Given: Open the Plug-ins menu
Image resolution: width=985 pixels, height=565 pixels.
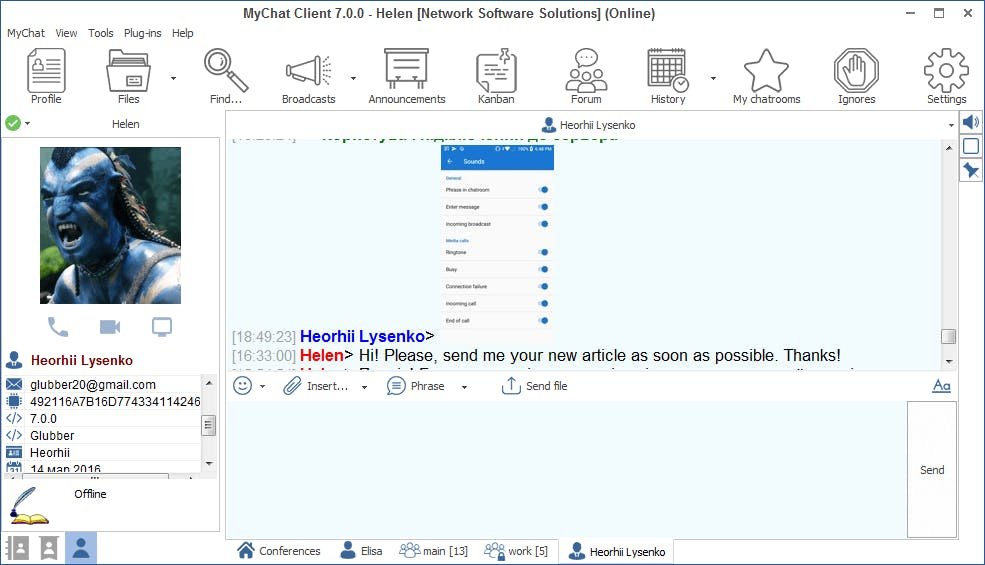Looking at the screenshot, I should tap(143, 33).
